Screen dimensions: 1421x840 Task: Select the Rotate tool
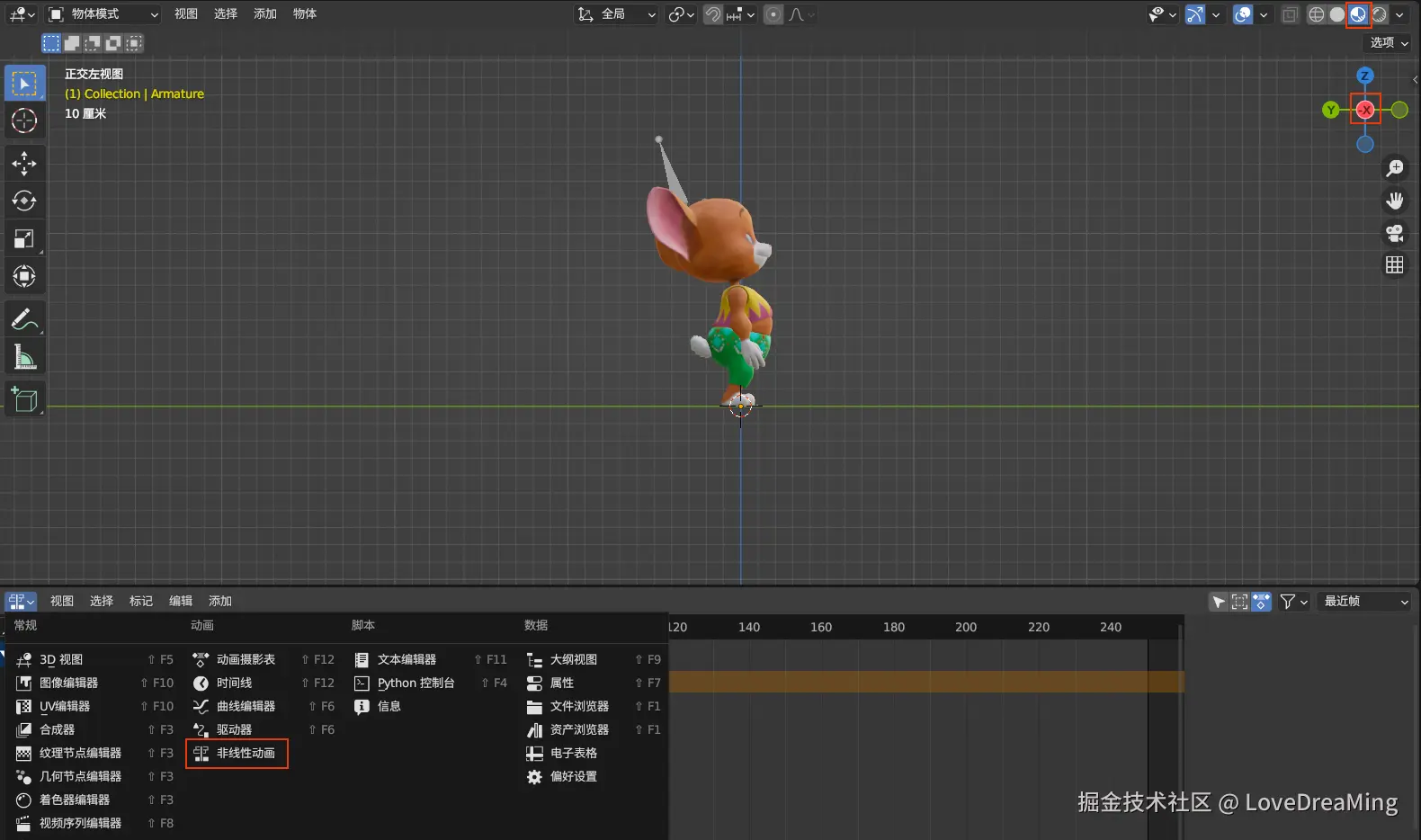(24, 201)
